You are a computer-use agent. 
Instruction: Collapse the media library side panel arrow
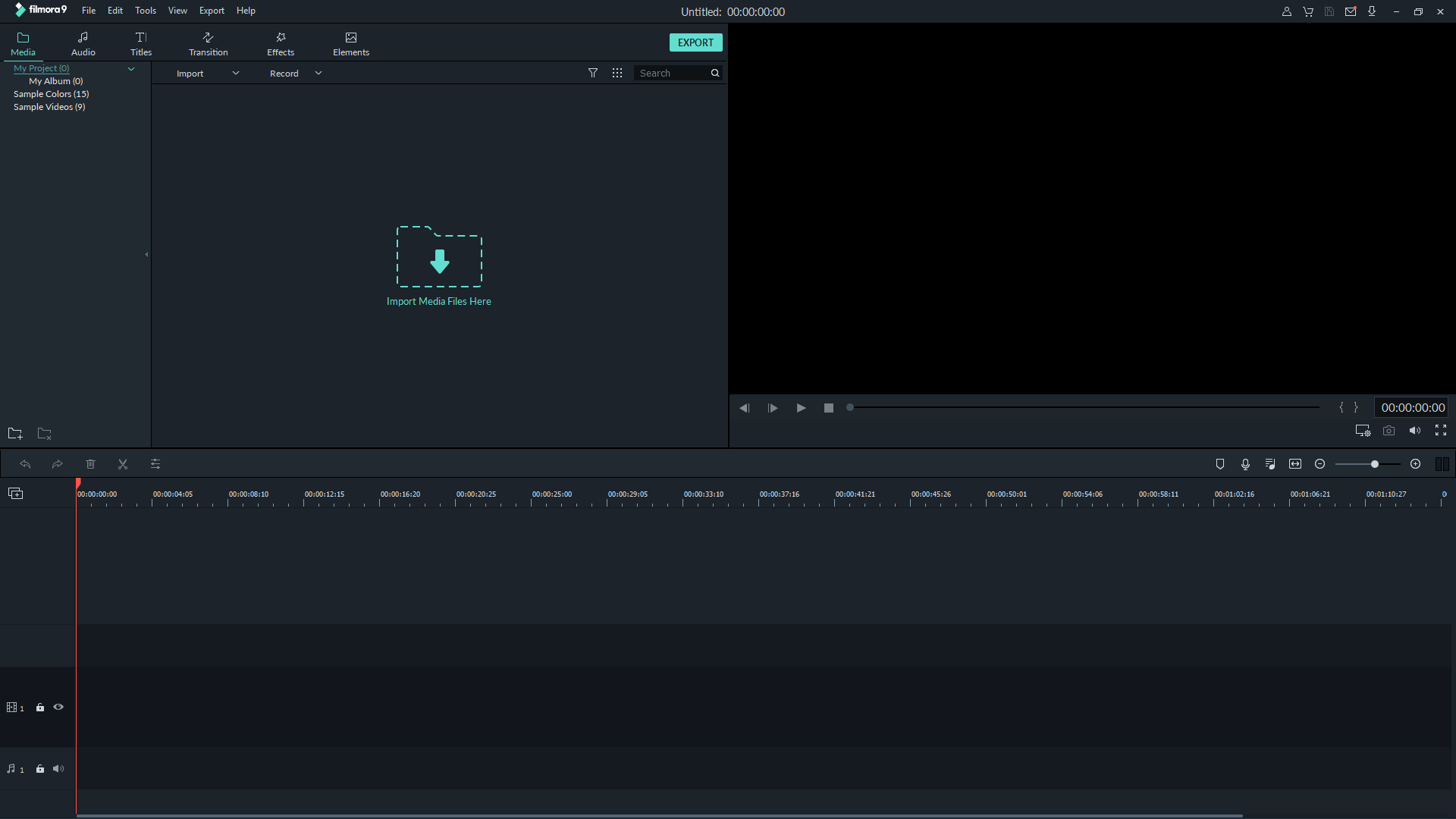(x=146, y=255)
